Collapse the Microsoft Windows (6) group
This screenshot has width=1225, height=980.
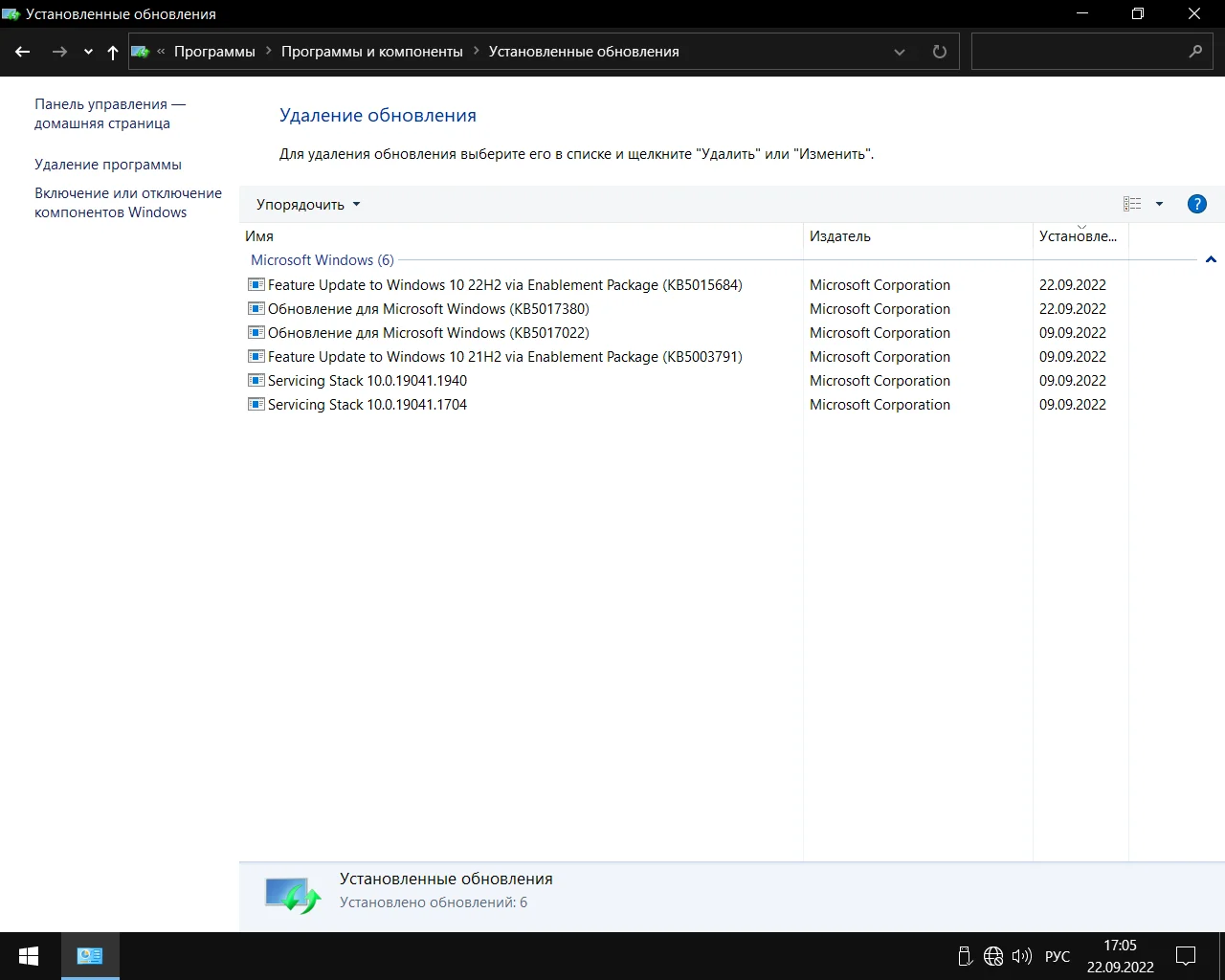pos(1211,260)
